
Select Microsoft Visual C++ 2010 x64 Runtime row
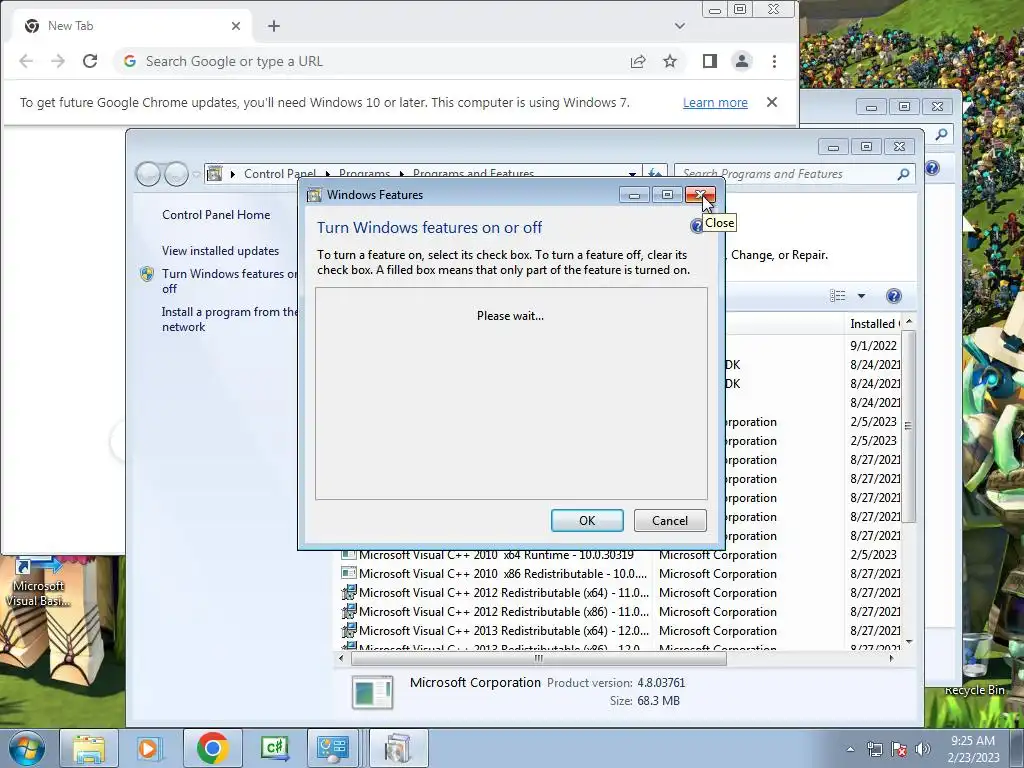coord(620,555)
